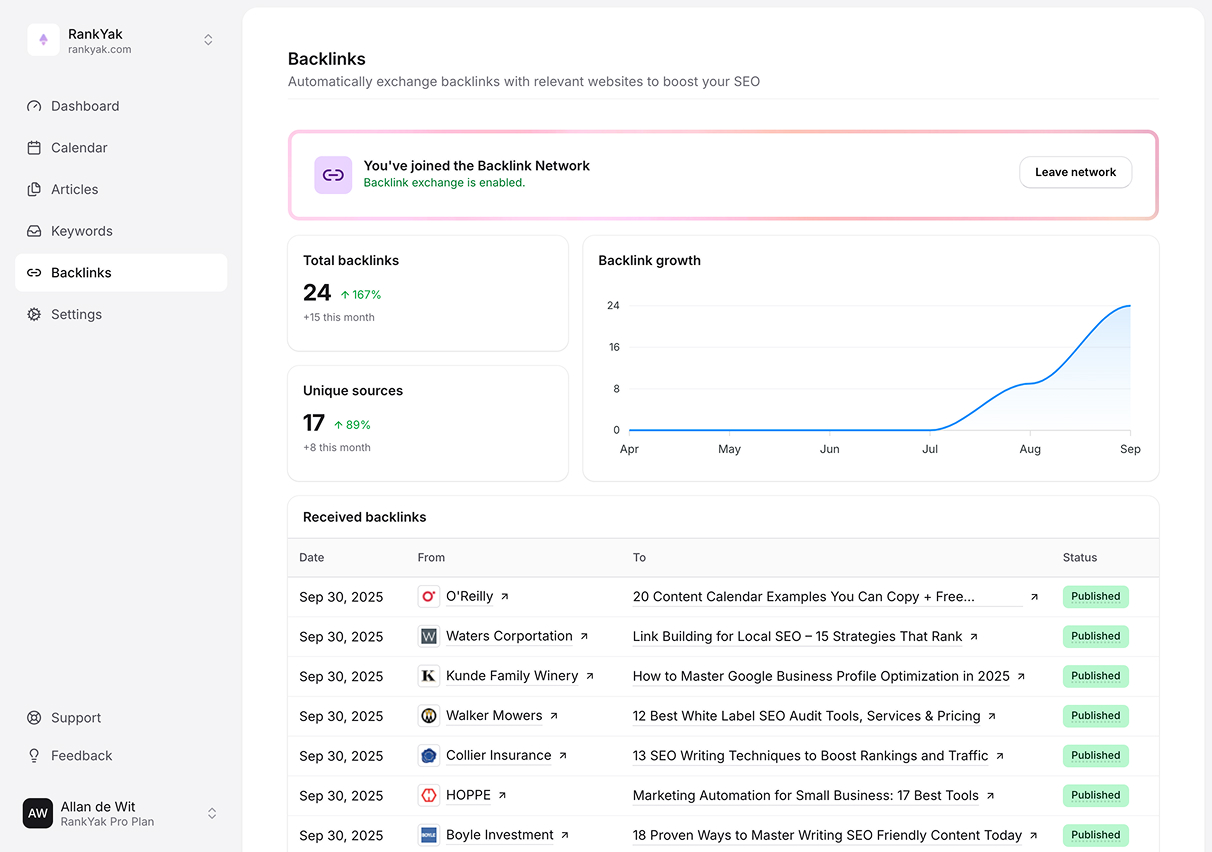Open the Support link
Image resolution: width=1212 pixels, height=852 pixels.
76,718
